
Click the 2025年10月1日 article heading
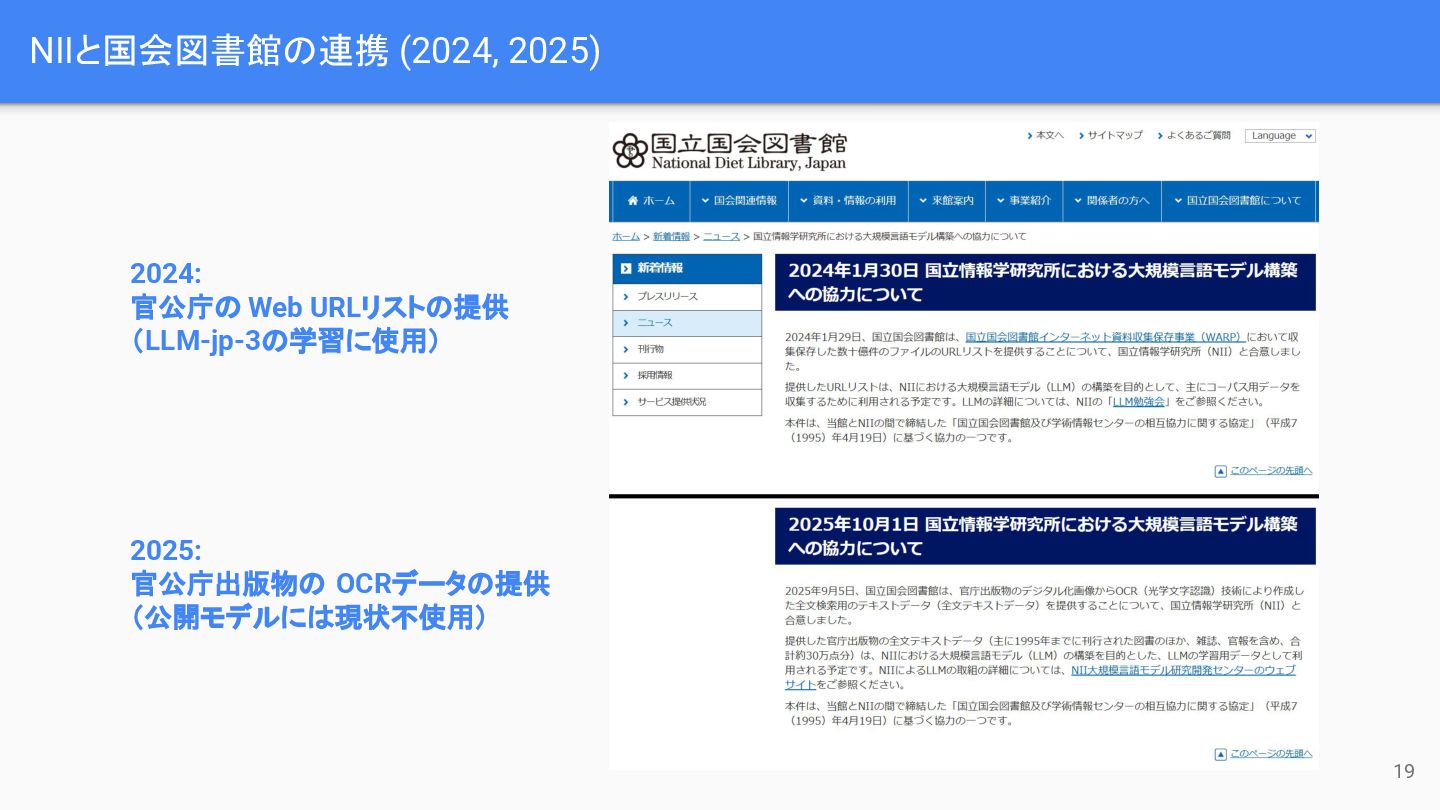1045,536
